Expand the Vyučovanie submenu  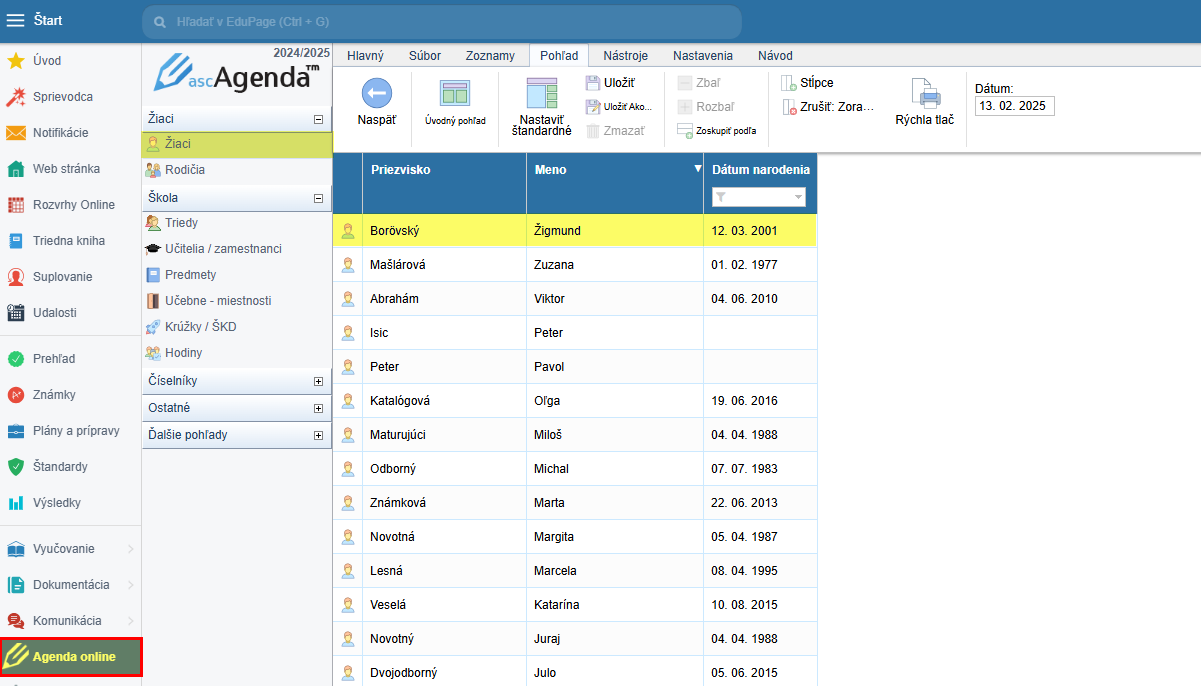coord(130,548)
